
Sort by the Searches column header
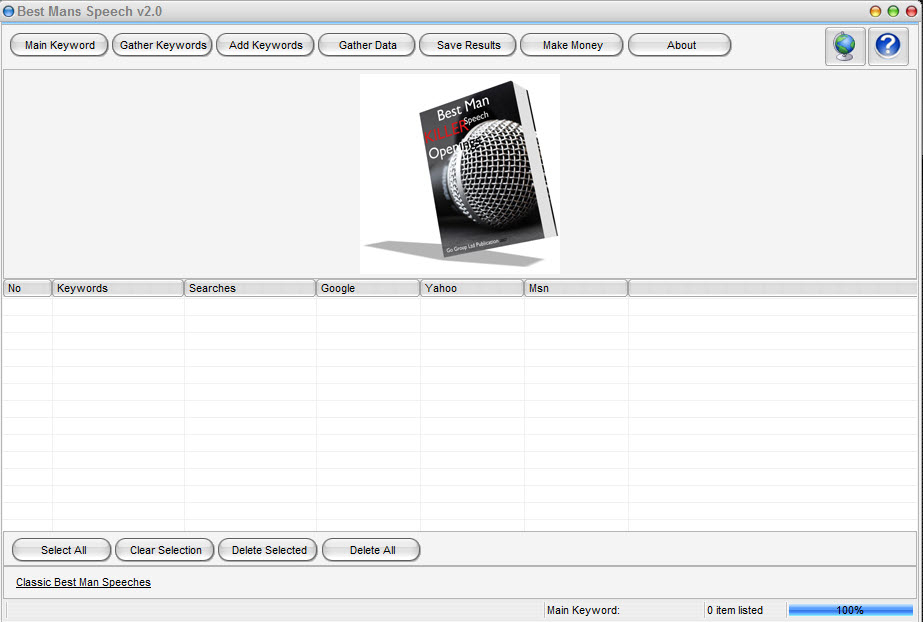point(250,288)
